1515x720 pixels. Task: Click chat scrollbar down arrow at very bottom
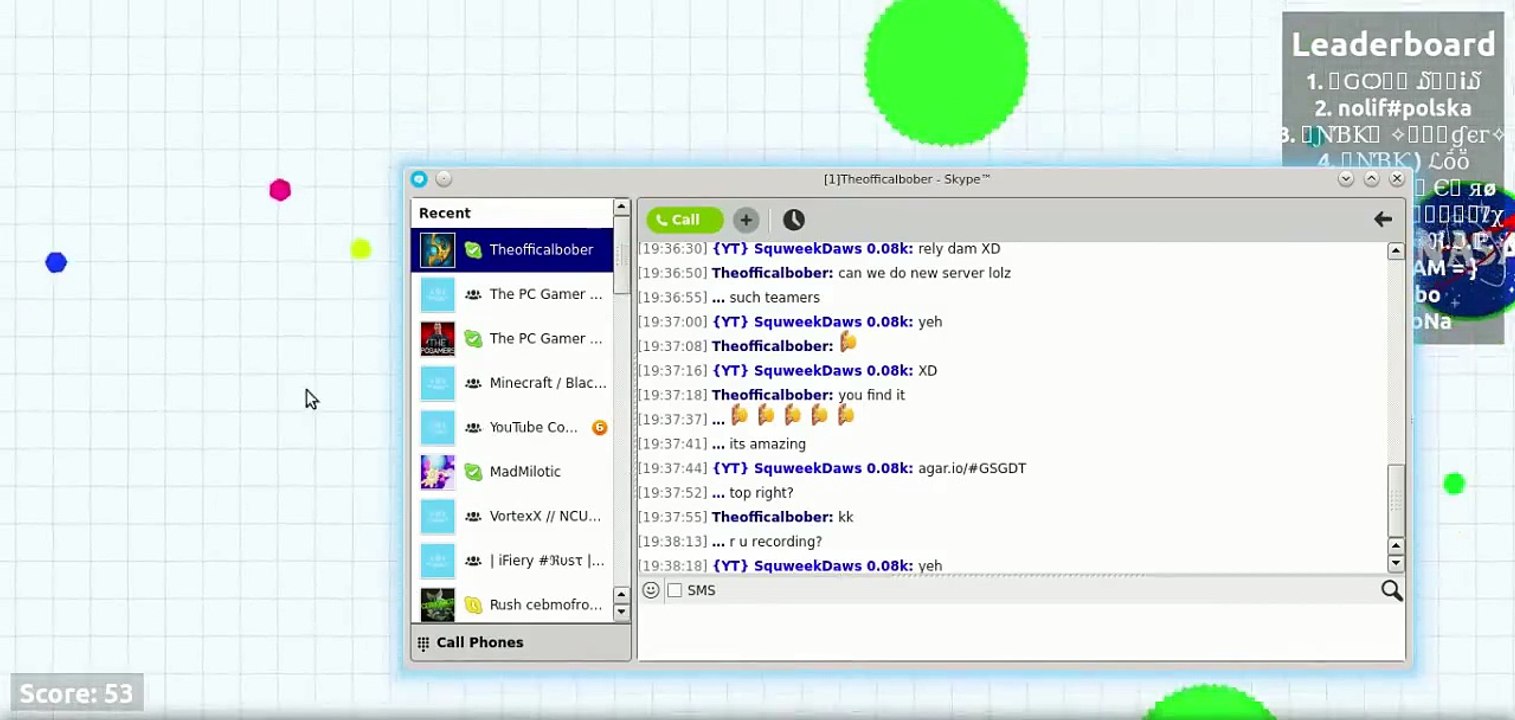[x=1396, y=564]
